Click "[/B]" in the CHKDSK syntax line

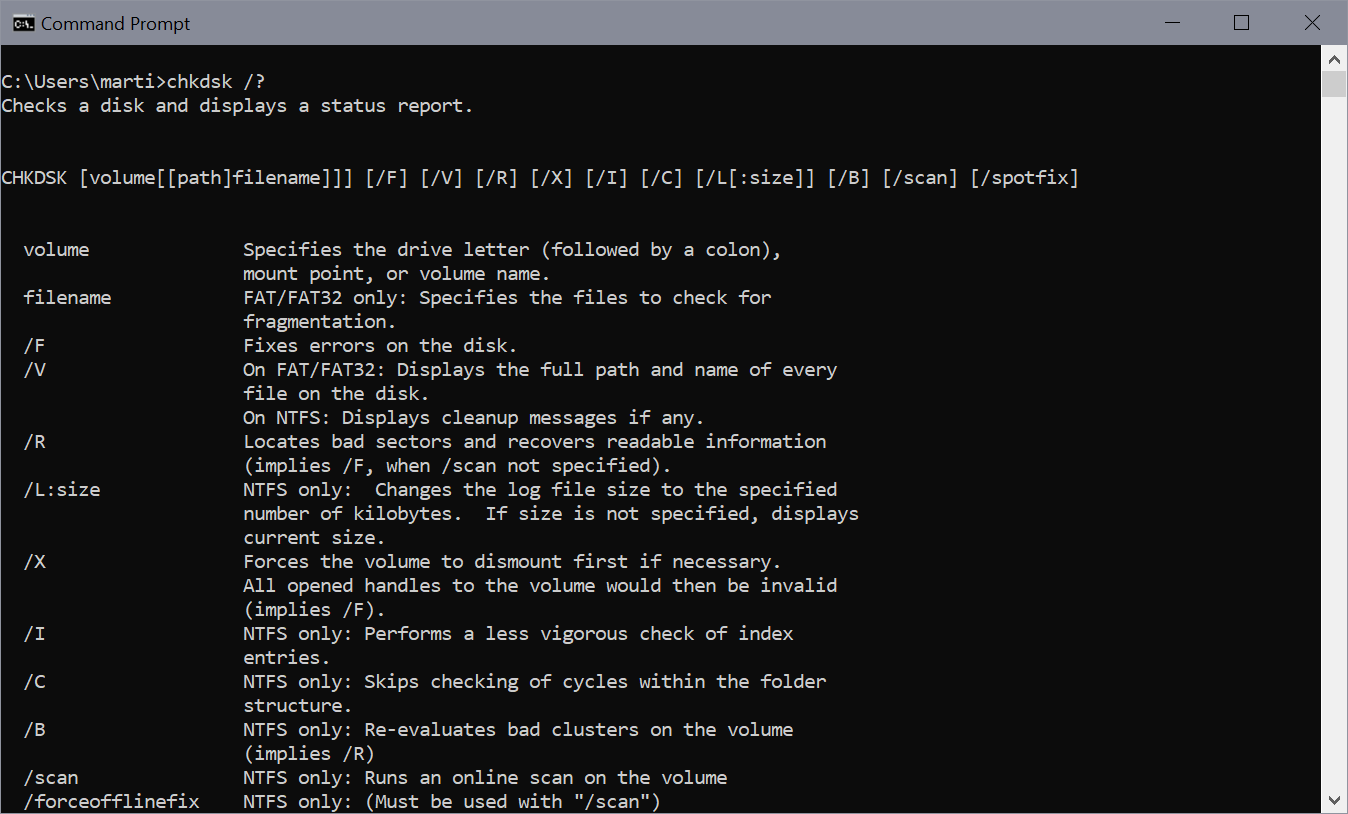pyautogui.click(x=848, y=178)
